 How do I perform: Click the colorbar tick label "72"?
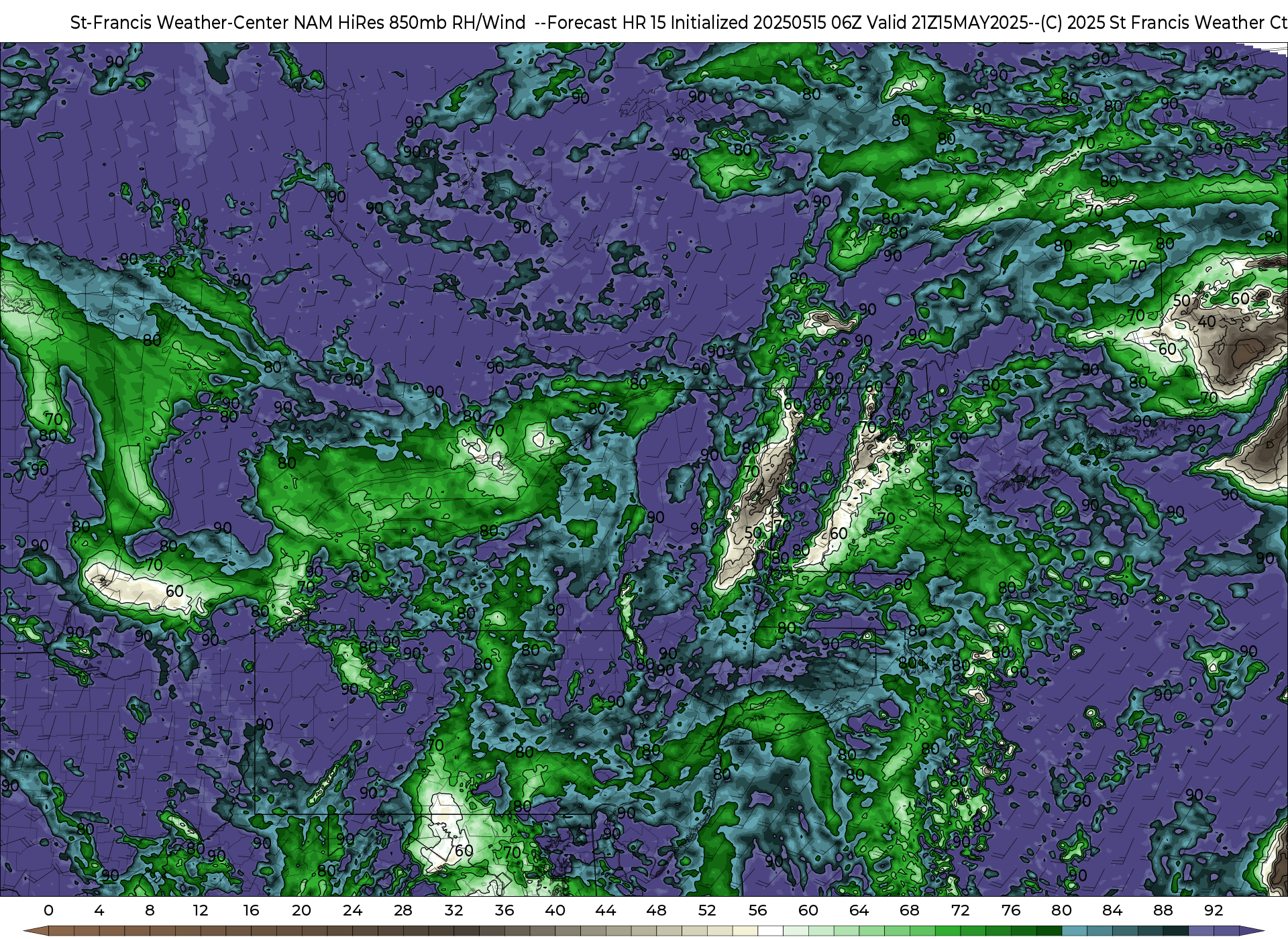960,910
